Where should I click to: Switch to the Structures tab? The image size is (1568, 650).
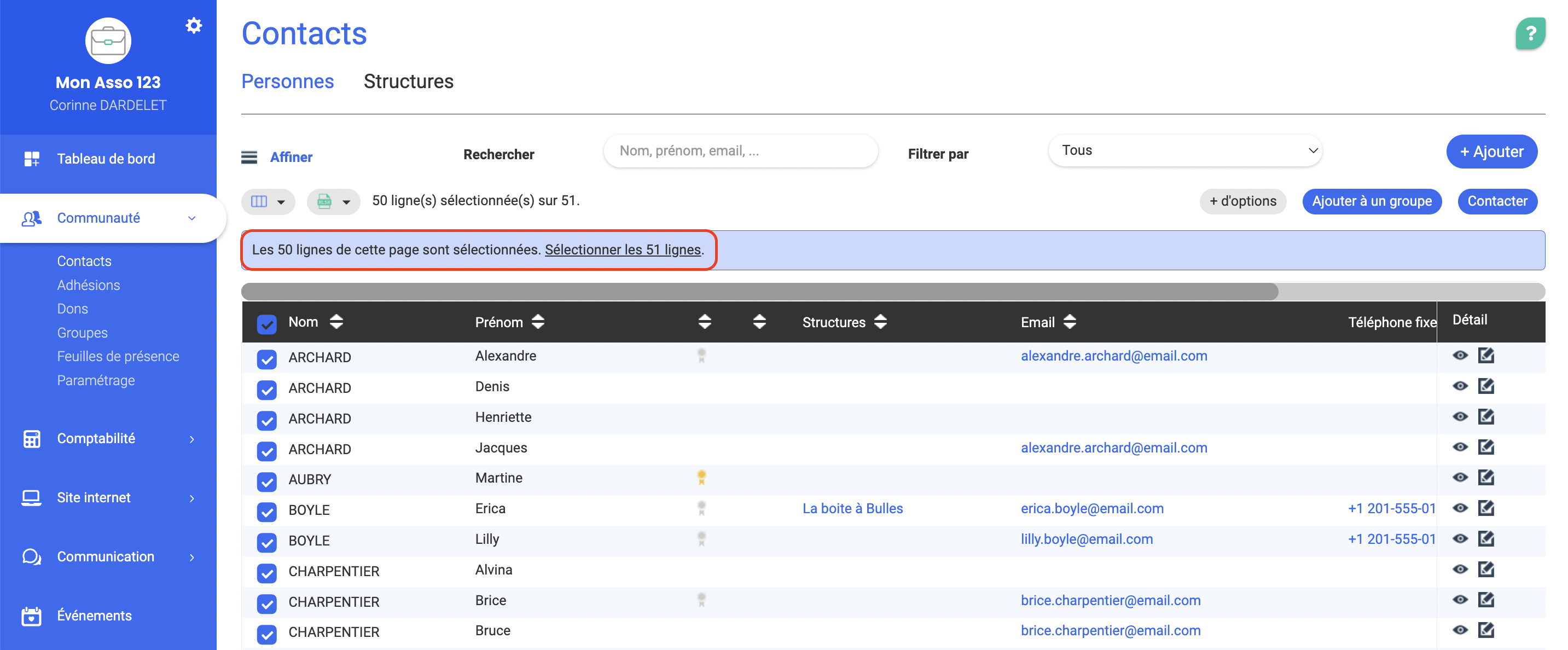pyautogui.click(x=409, y=82)
